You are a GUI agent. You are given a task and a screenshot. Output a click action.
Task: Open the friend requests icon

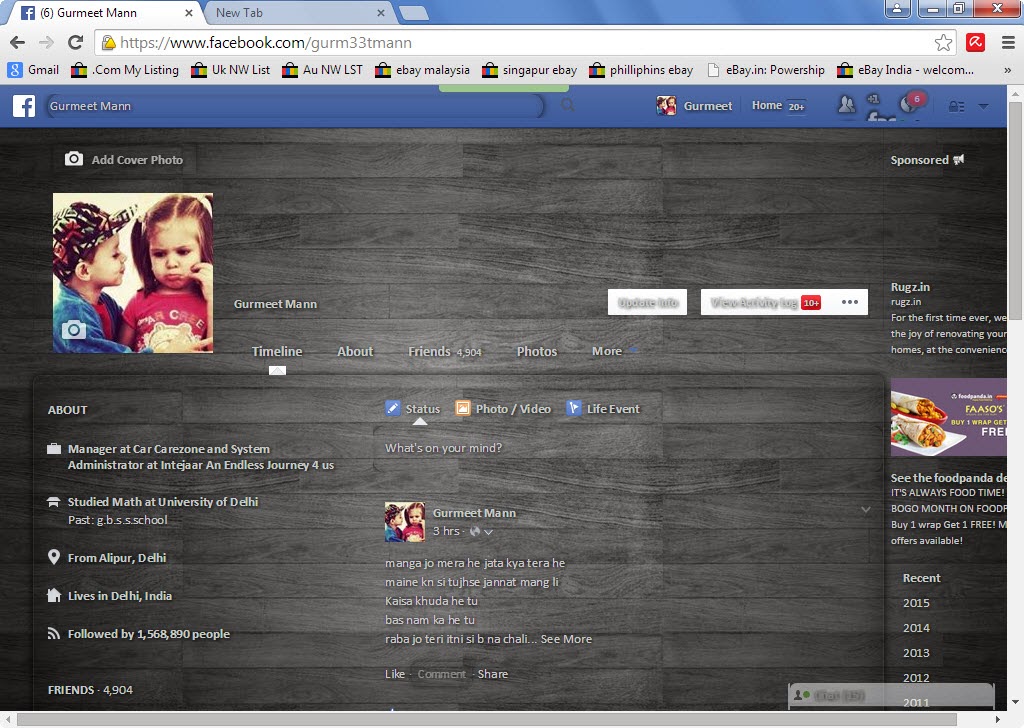[846, 104]
